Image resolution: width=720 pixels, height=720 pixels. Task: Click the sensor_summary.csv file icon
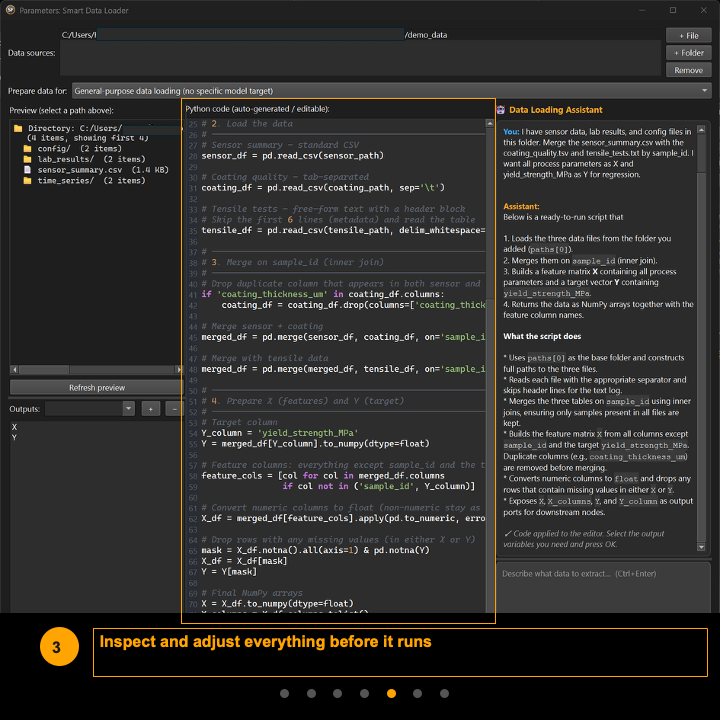(28, 170)
